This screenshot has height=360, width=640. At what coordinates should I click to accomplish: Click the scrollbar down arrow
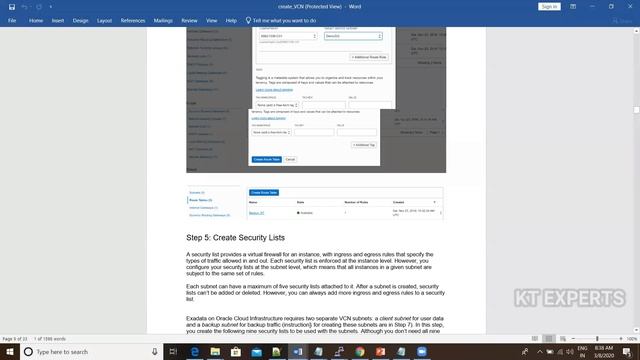(636, 330)
